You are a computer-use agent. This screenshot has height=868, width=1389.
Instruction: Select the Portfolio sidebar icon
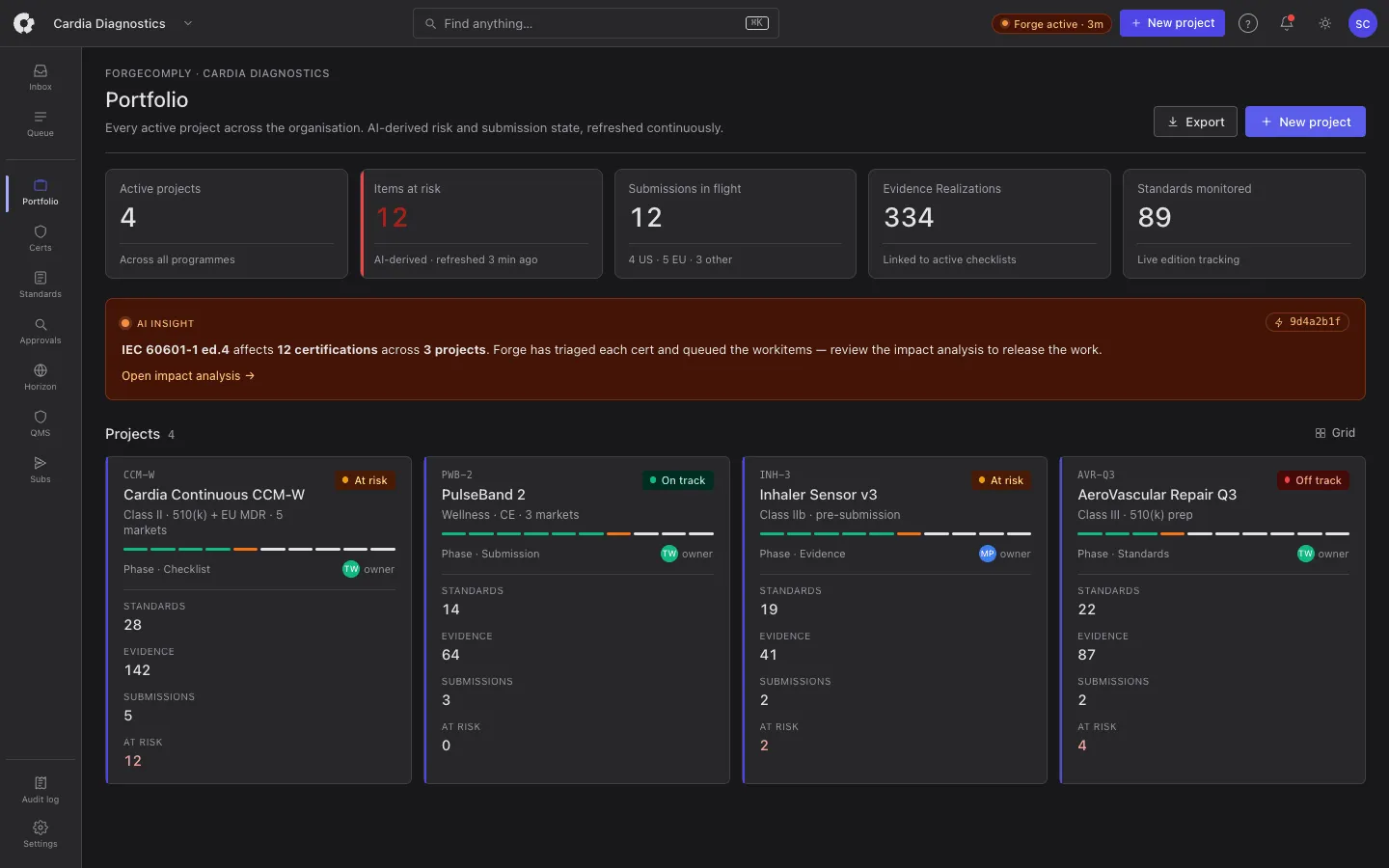pyautogui.click(x=41, y=192)
